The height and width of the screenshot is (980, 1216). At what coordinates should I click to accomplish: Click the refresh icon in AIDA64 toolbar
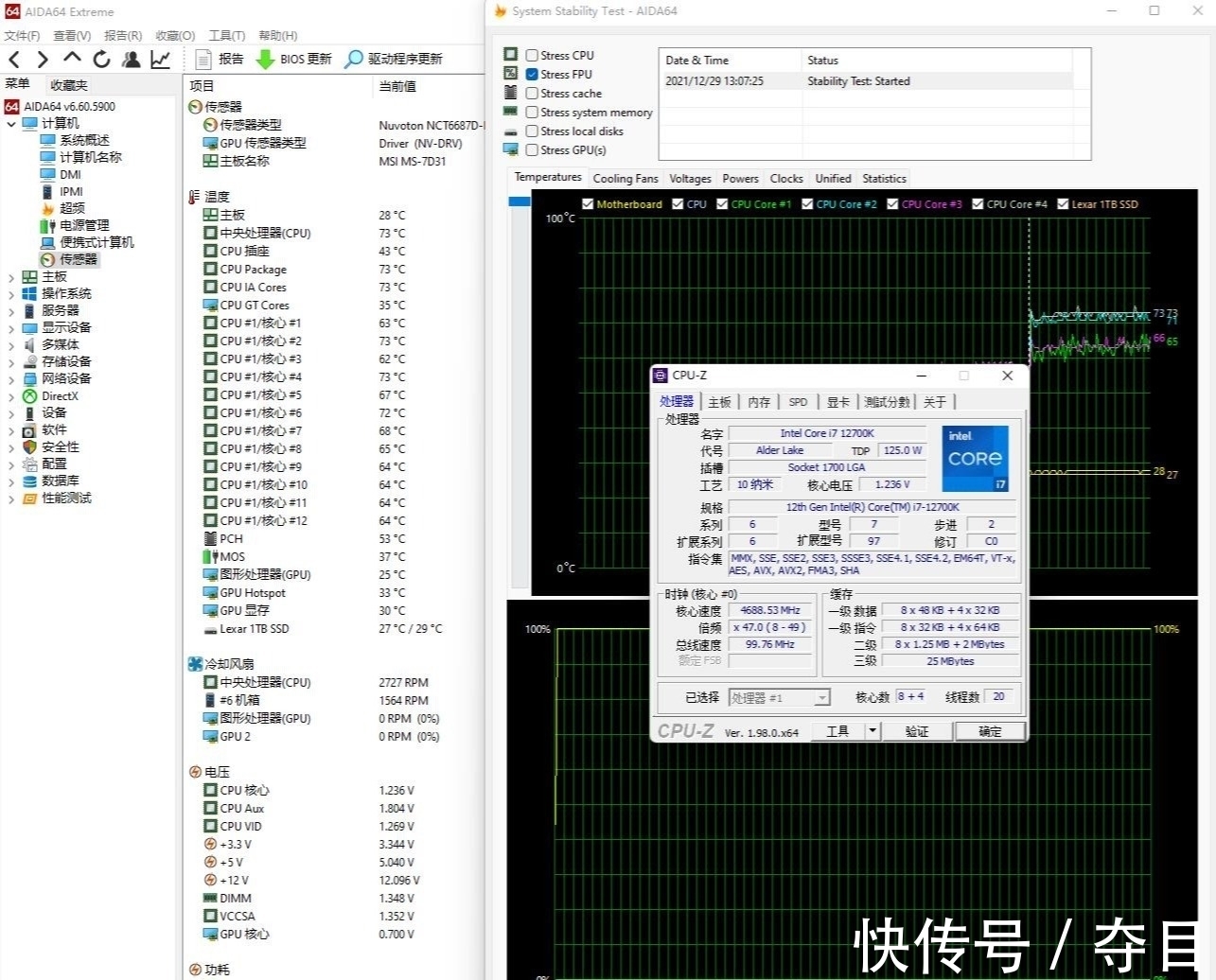101,60
